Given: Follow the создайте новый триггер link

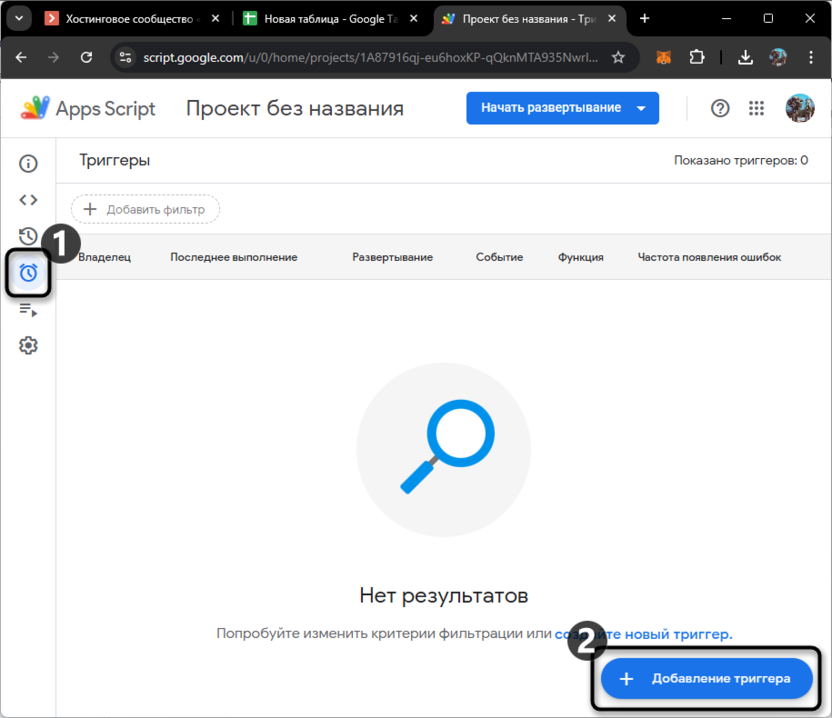Looking at the screenshot, I should 643,634.
